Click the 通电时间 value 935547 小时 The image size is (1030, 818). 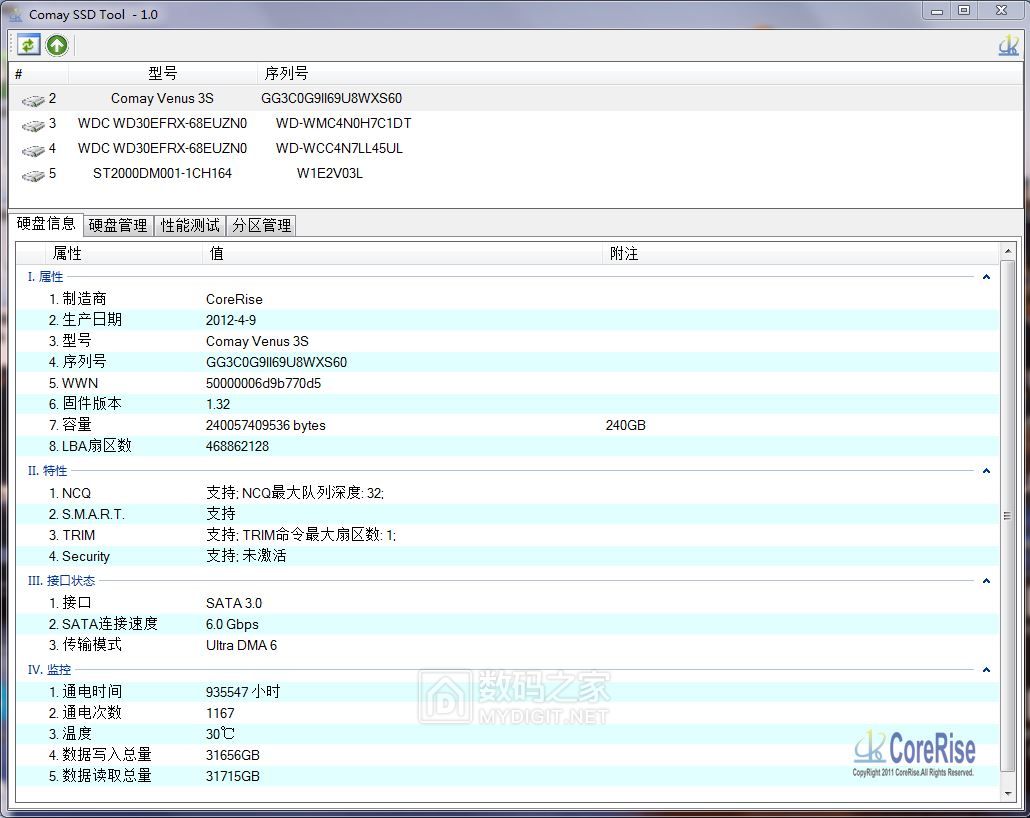(x=243, y=692)
